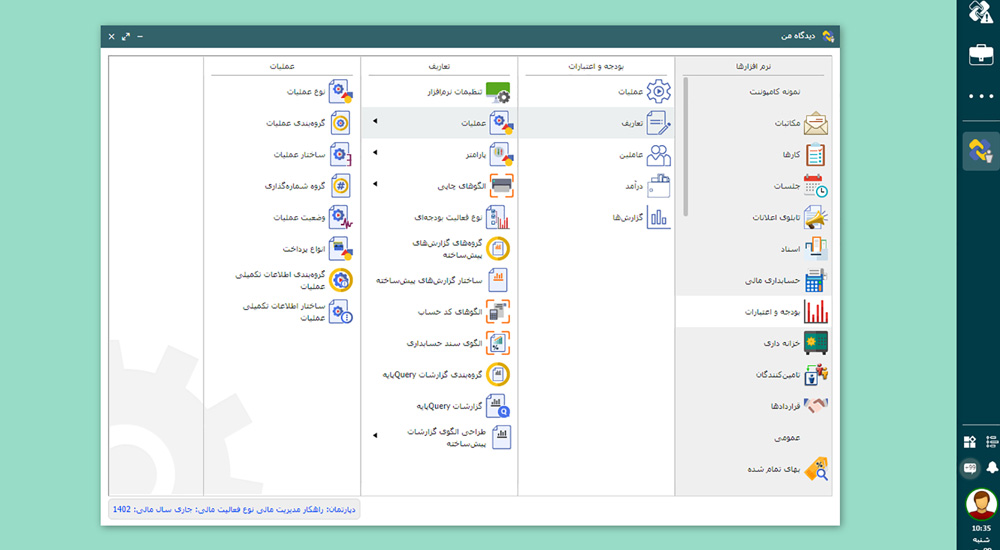Click the عملیات column header
1000x550 pixels.
pyautogui.click(x=281, y=66)
